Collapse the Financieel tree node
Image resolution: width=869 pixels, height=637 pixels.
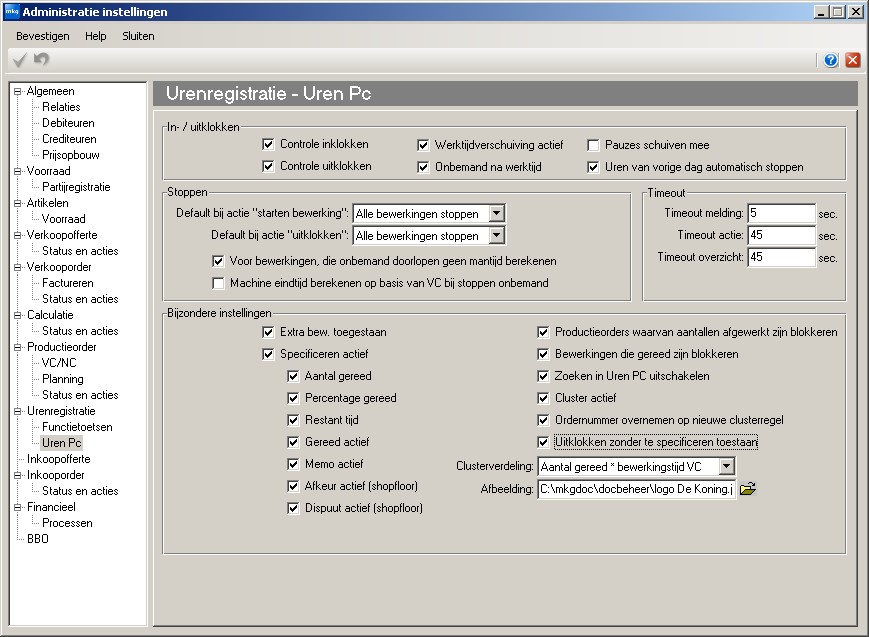click(x=18, y=507)
